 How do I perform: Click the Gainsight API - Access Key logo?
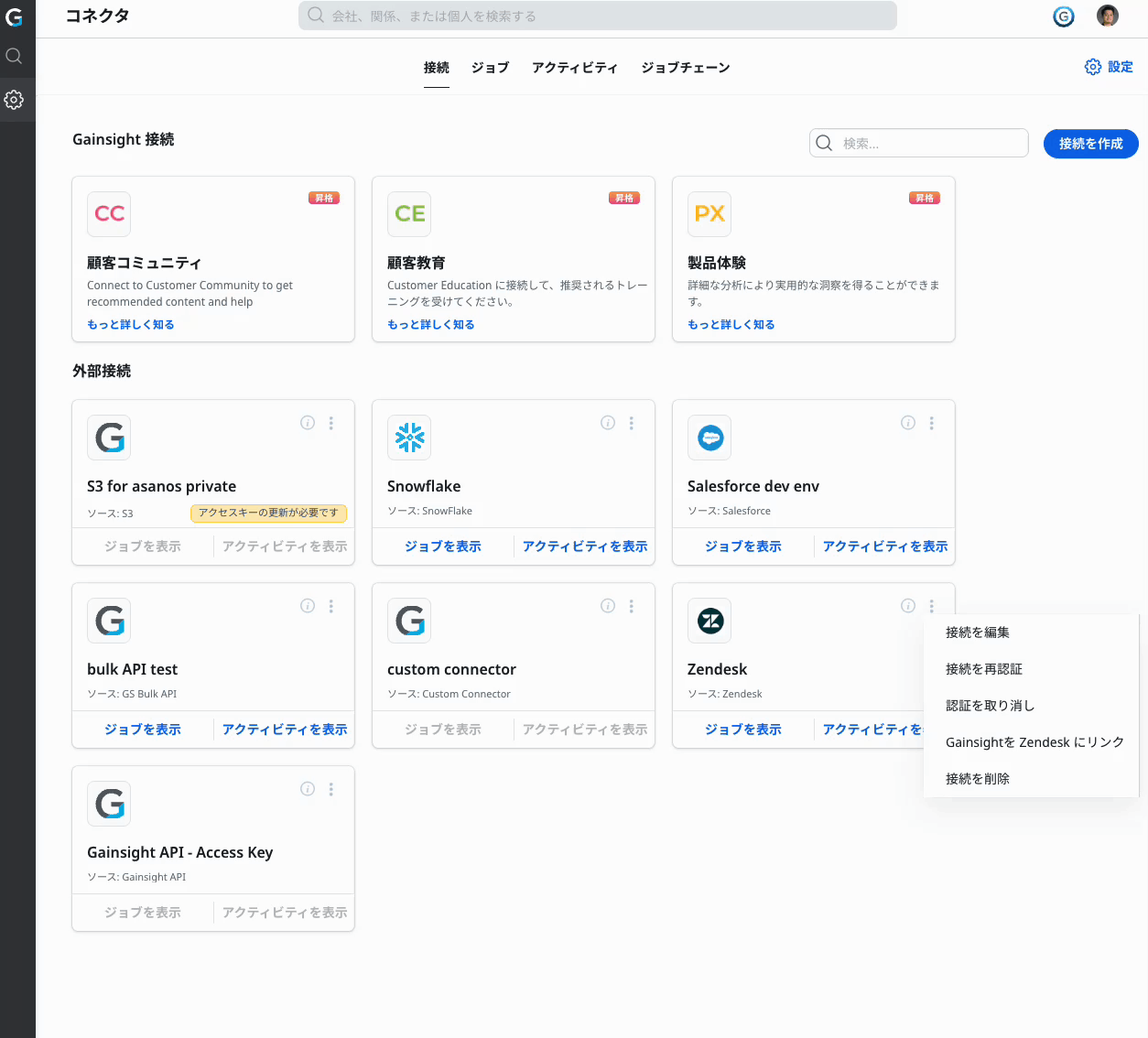pyautogui.click(x=109, y=804)
